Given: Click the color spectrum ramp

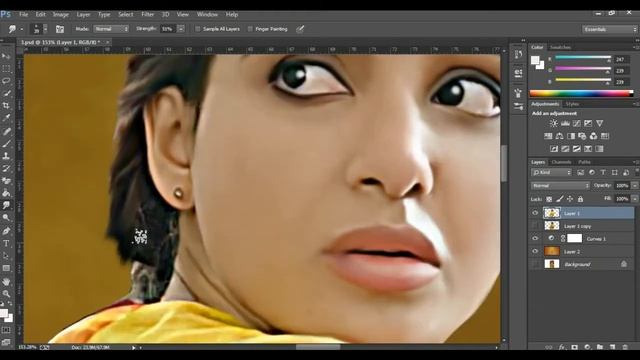Looking at the screenshot, I should point(581,93).
